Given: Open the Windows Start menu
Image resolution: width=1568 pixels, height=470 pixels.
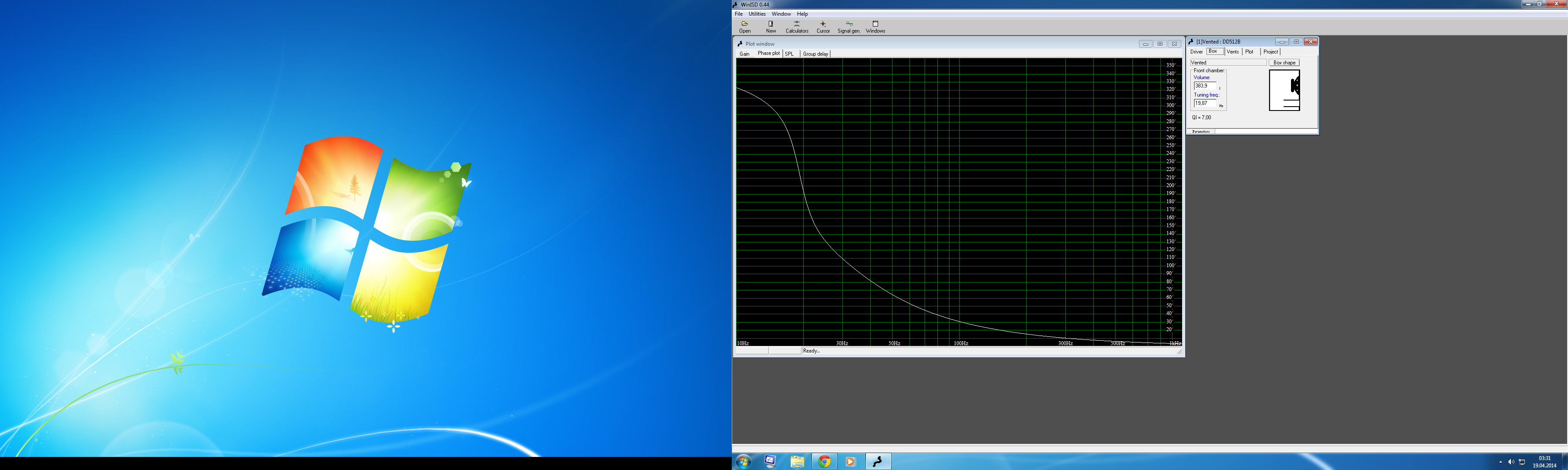Looking at the screenshot, I should tap(743, 461).
